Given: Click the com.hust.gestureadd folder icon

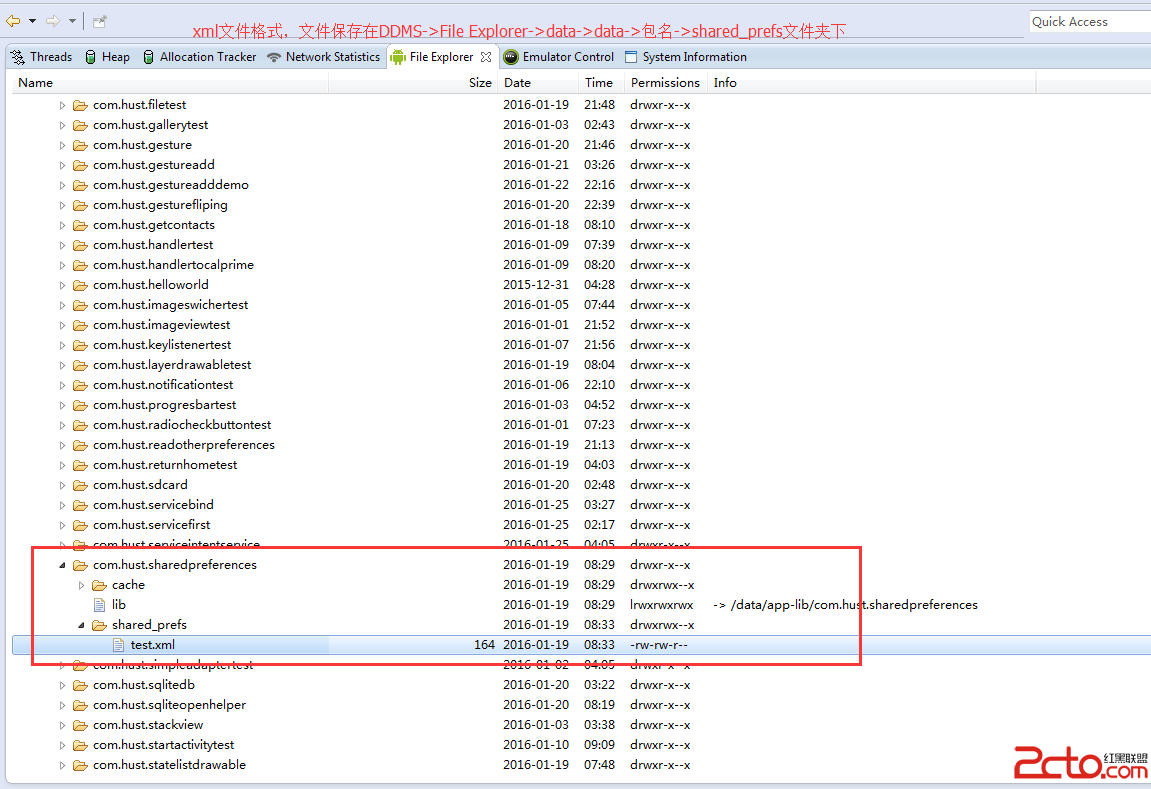Looking at the screenshot, I should coord(80,165).
